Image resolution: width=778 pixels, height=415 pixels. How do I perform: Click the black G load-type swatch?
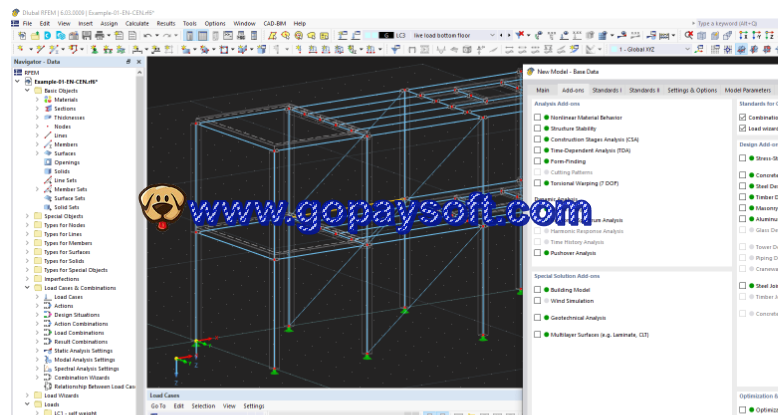pyautogui.click(x=386, y=35)
